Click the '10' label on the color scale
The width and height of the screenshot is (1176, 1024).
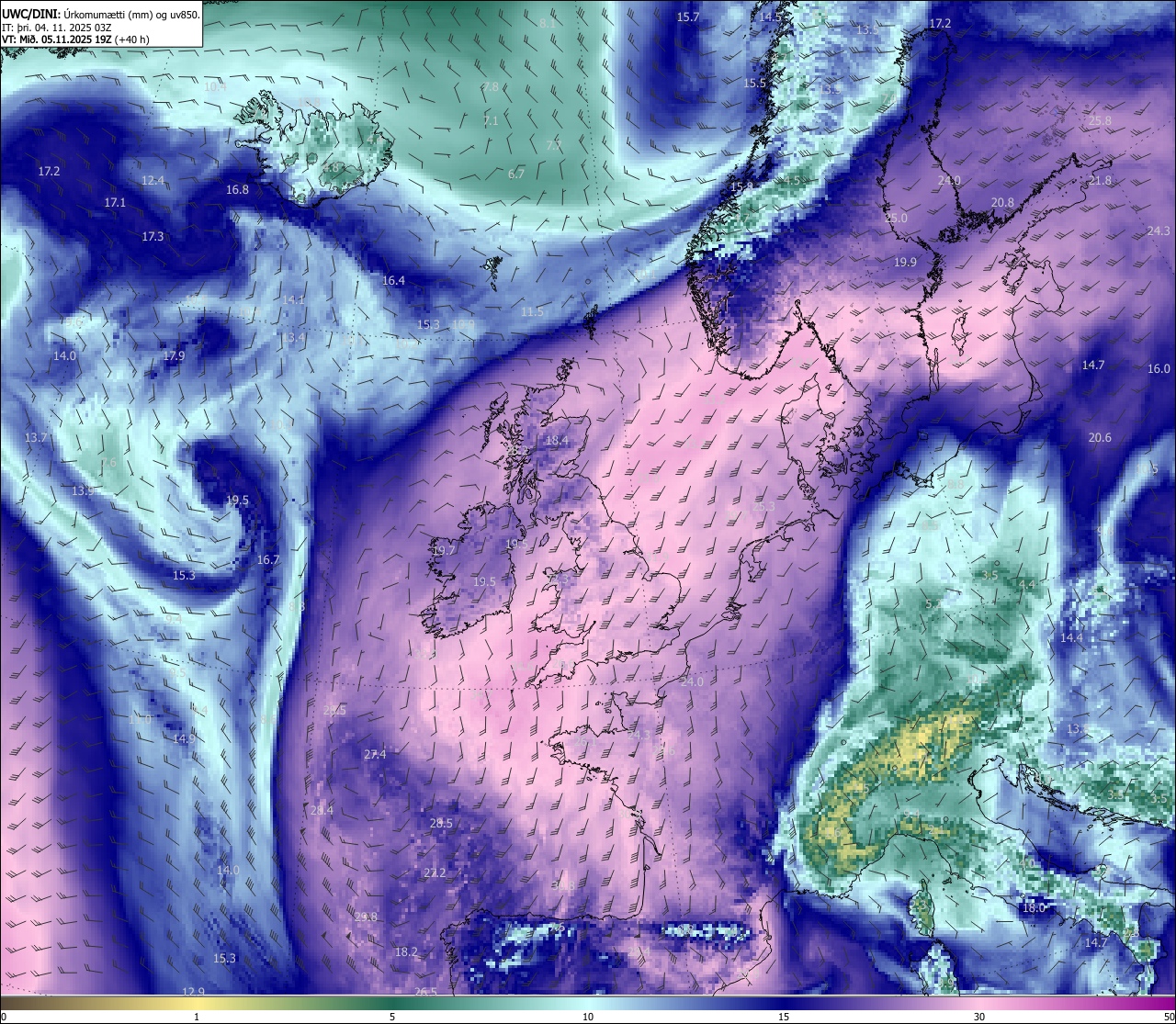pyautogui.click(x=588, y=1017)
